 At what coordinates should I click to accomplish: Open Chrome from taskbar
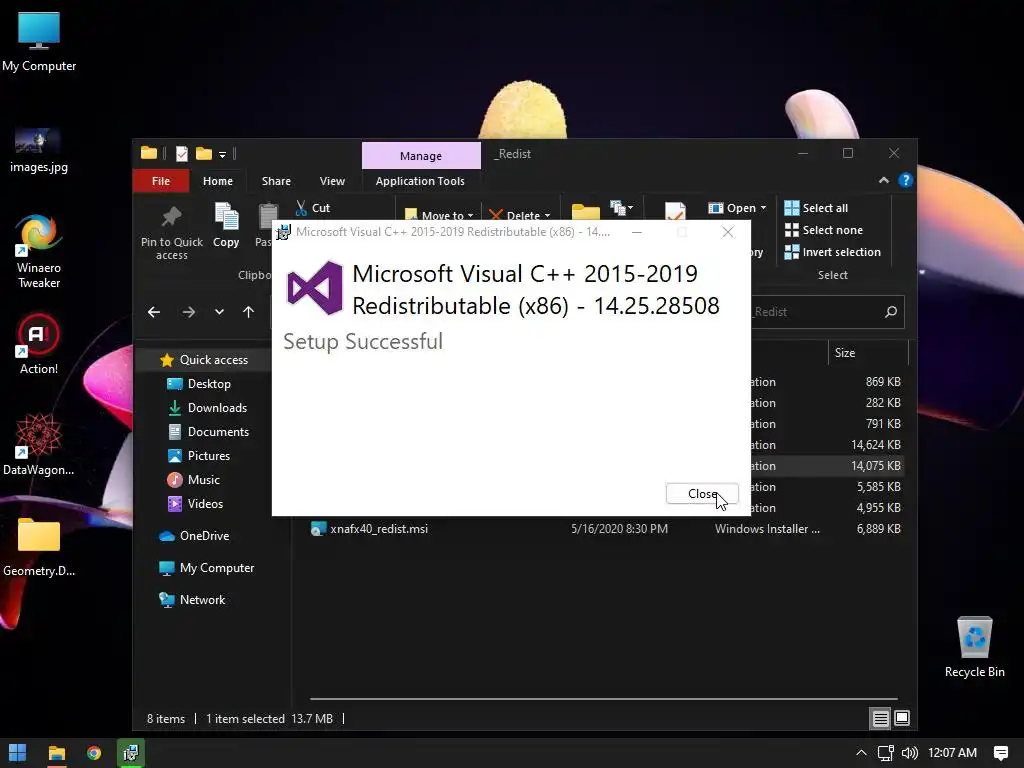[94, 753]
